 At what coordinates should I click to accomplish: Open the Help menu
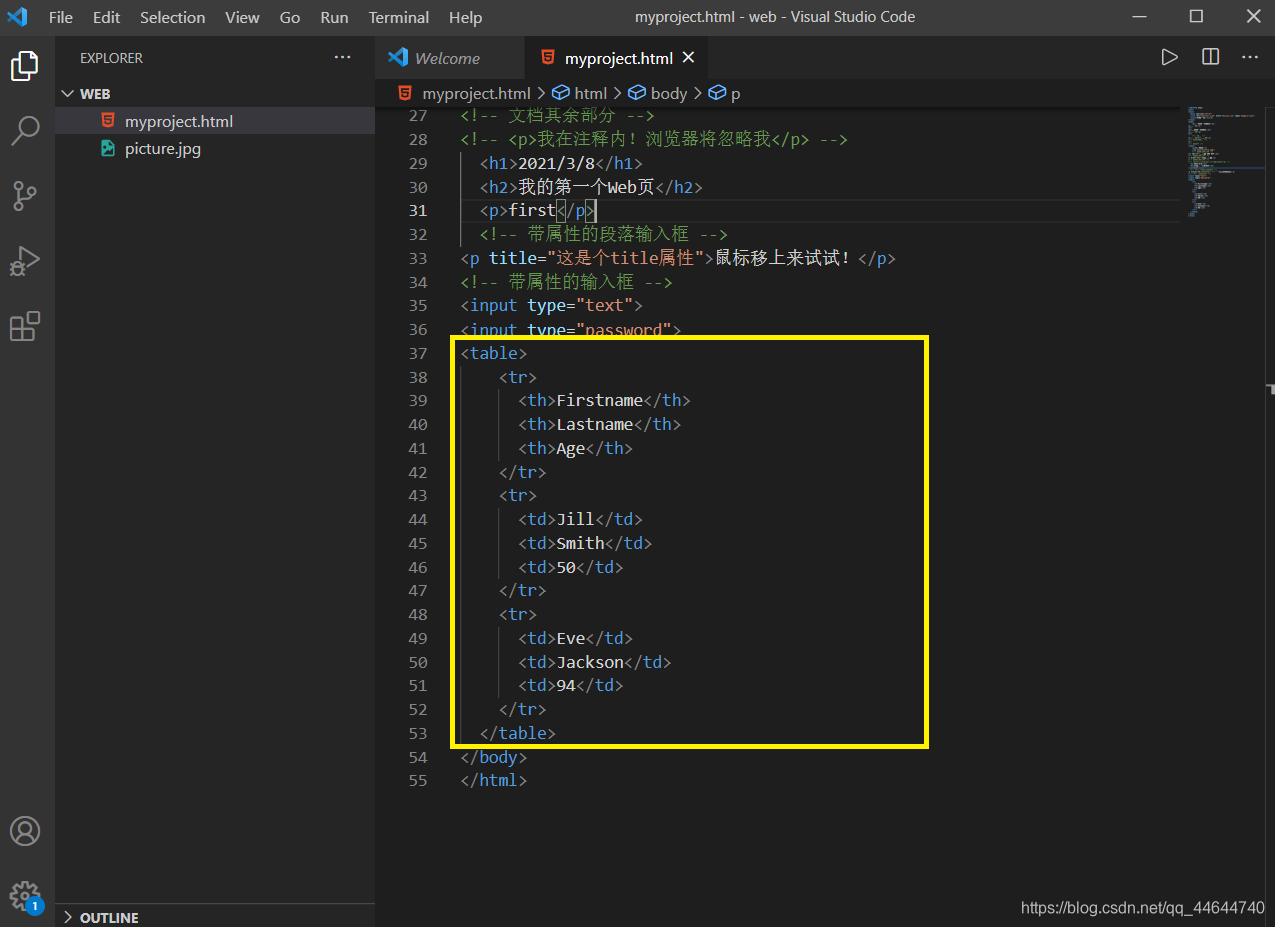pyautogui.click(x=465, y=17)
